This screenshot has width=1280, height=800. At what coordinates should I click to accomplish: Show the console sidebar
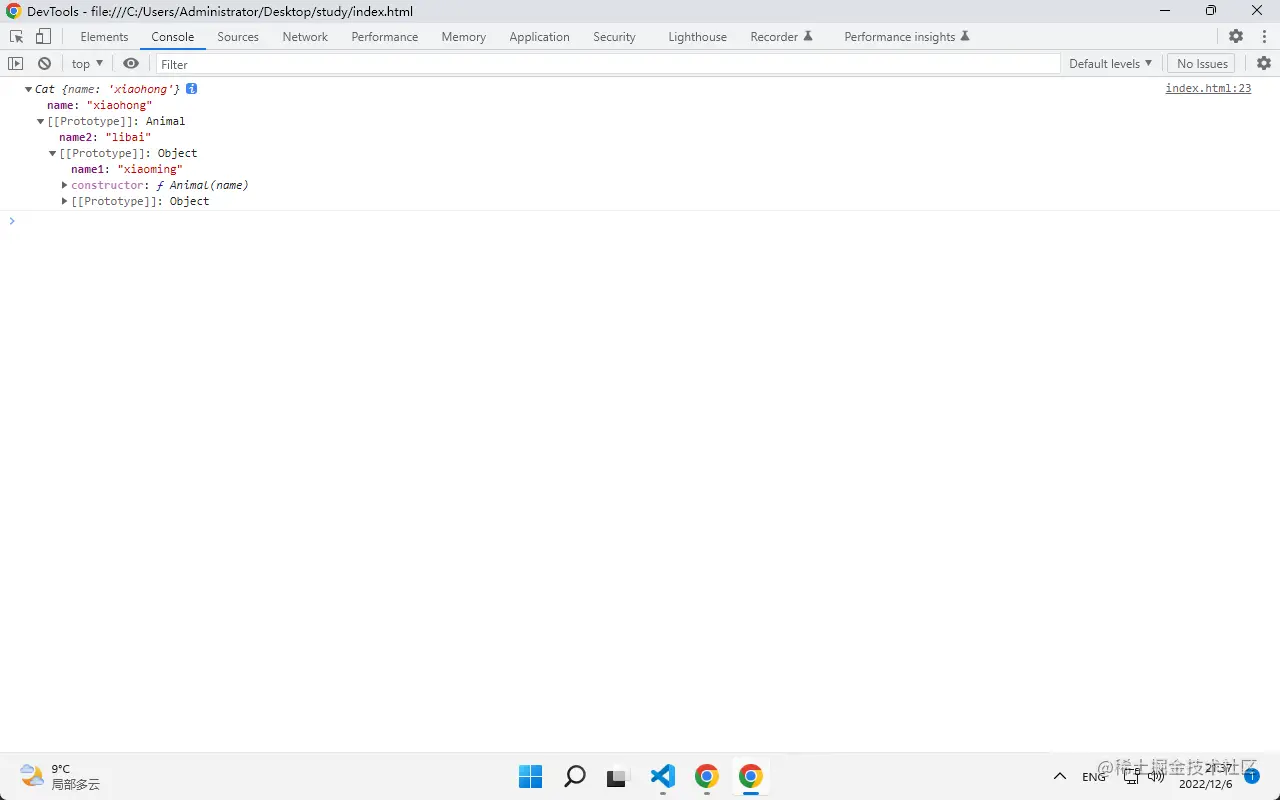(x=15, y=63)
